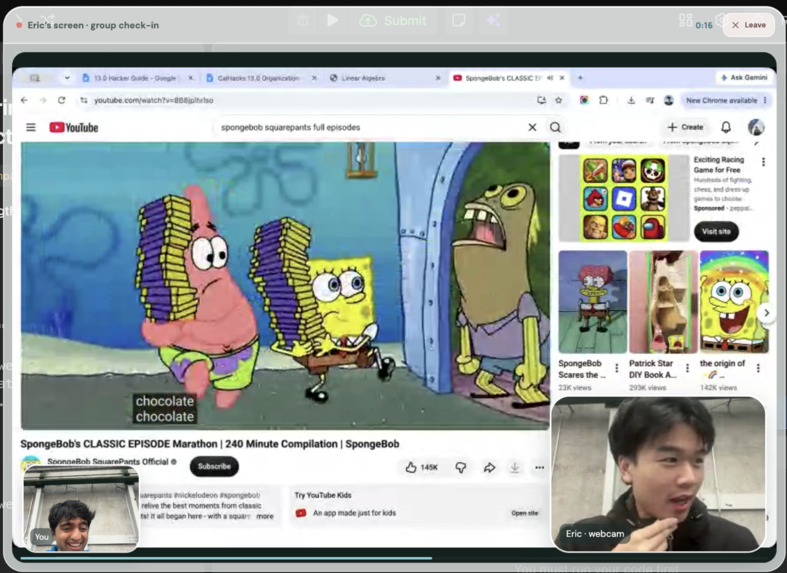Open site information icon beside URL

[x=83, y=100]
